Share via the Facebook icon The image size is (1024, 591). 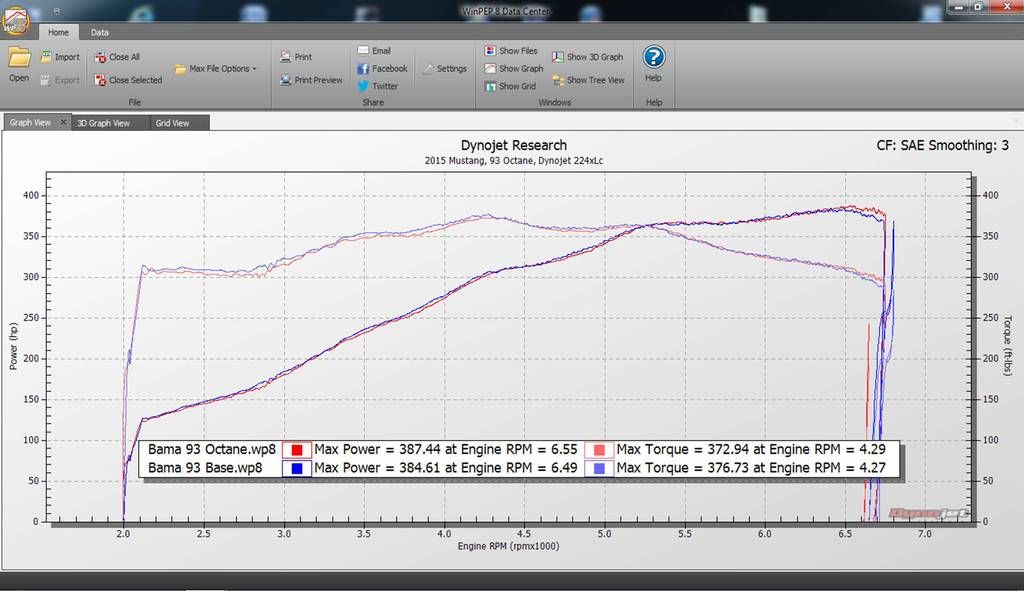pyautogui.click(x=363, y=69)
